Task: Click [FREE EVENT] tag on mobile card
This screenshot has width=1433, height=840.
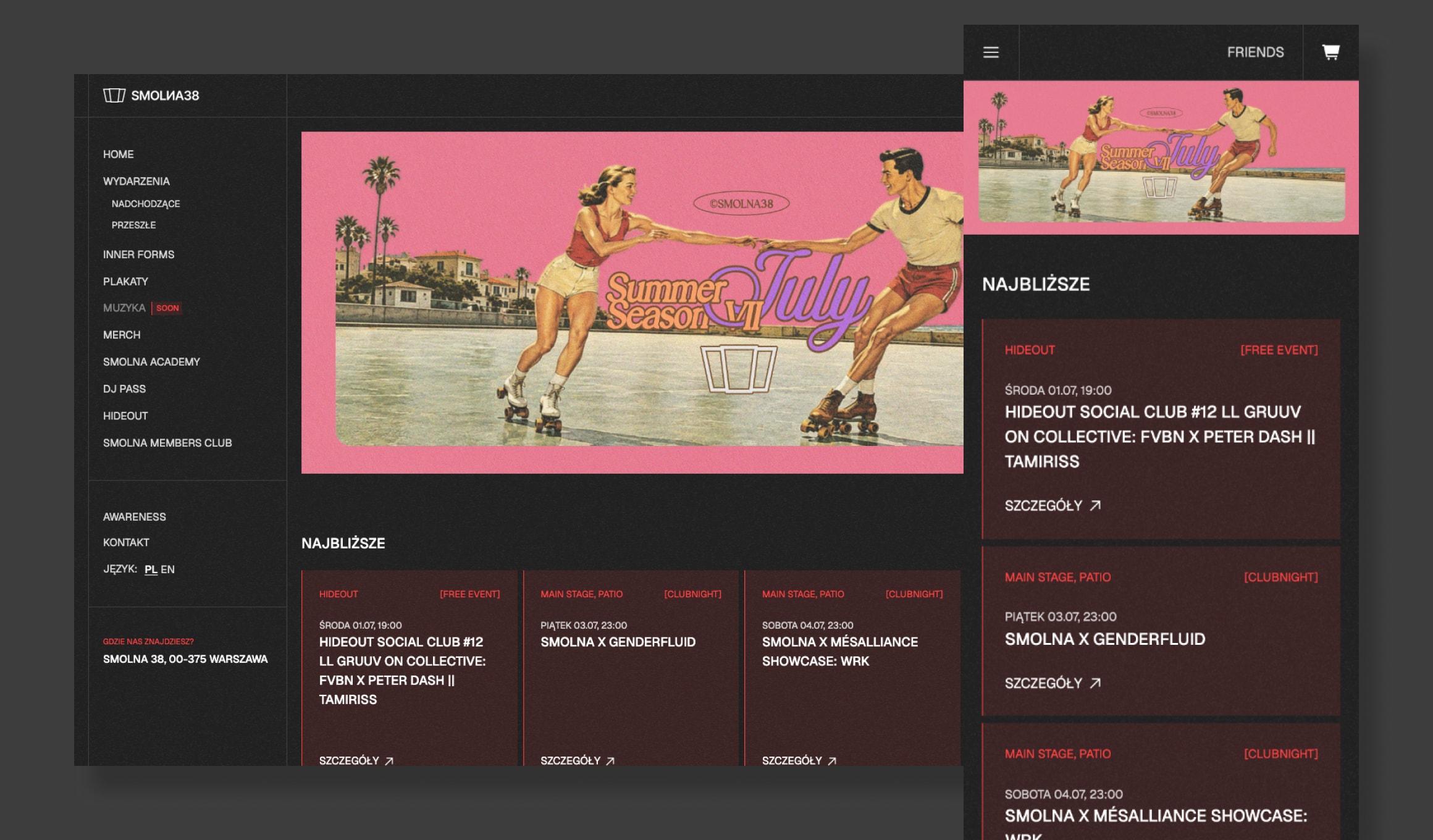Action: 1279,350
